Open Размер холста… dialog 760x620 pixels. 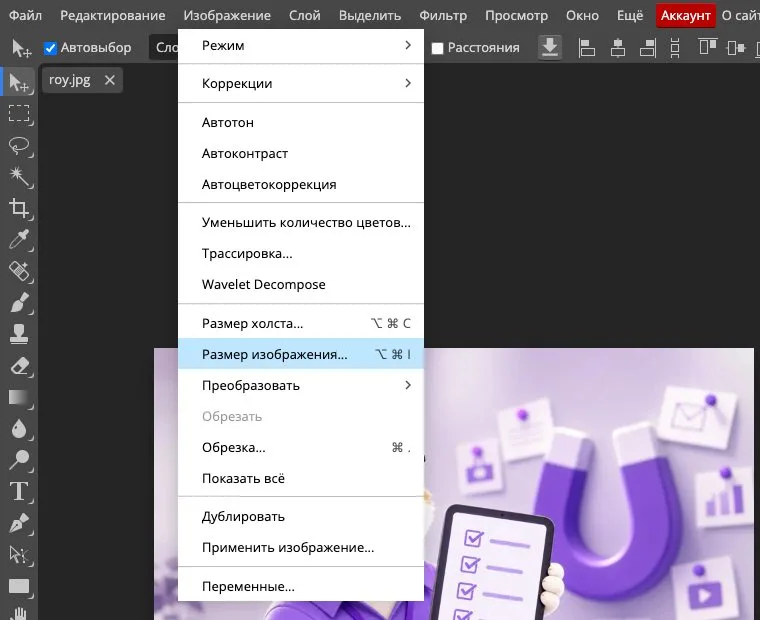[301, 323]
